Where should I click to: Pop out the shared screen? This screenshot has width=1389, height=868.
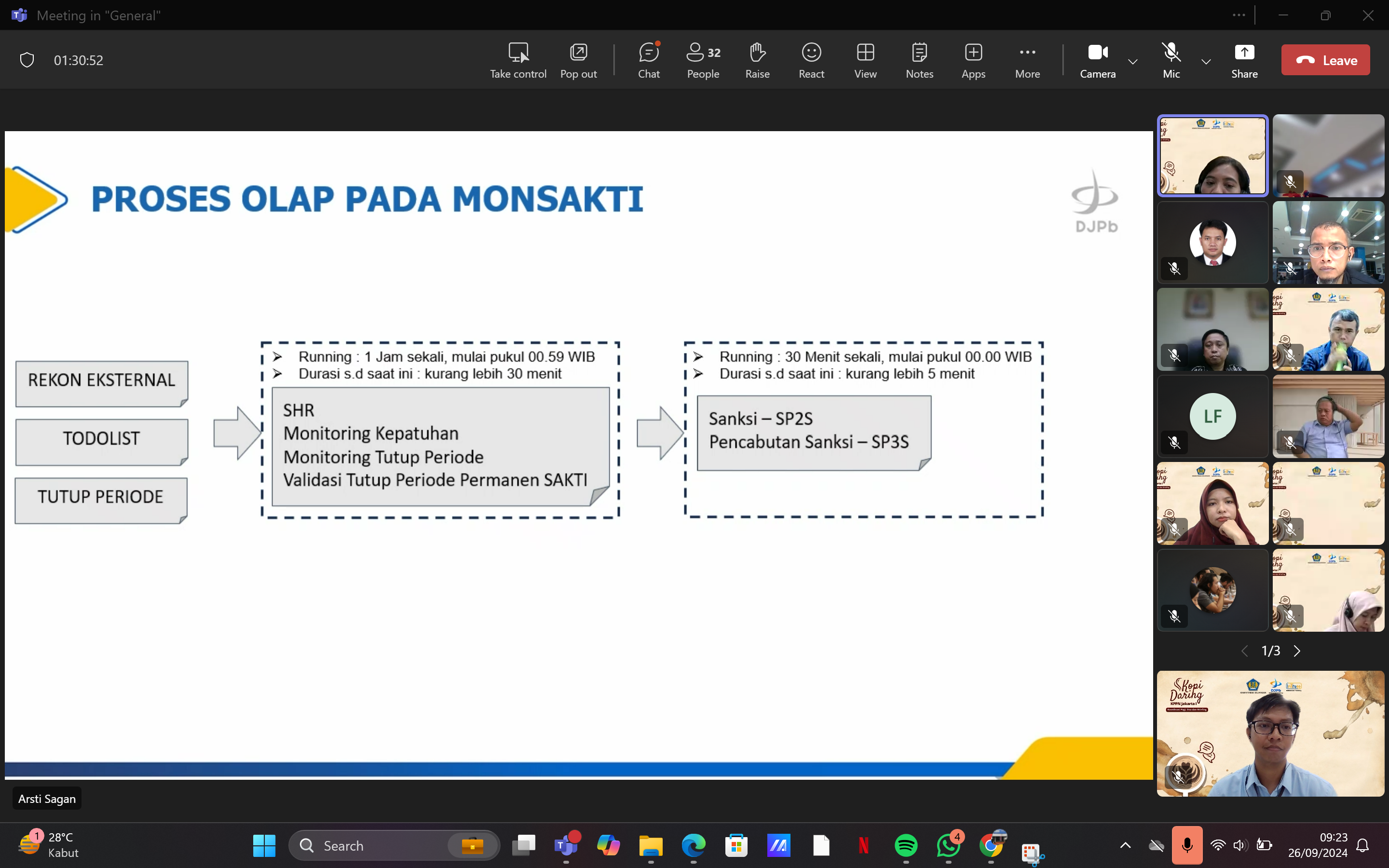coord(578,60)
